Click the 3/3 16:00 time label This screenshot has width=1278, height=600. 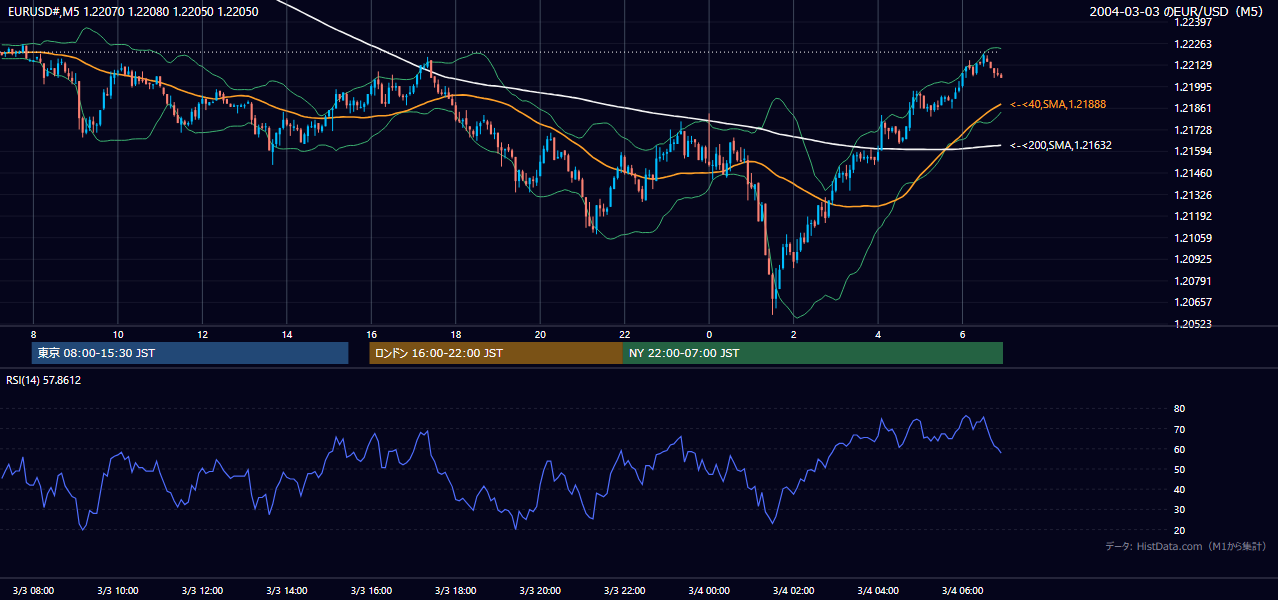tap(372, 590)
